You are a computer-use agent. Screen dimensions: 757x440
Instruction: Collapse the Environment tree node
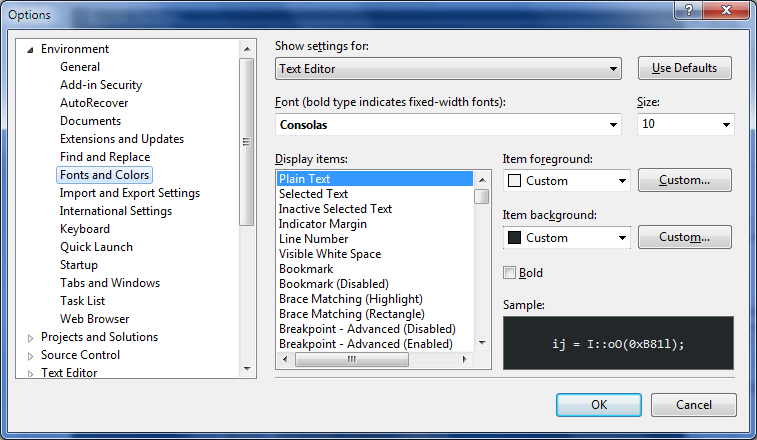[x=30, y=49]
